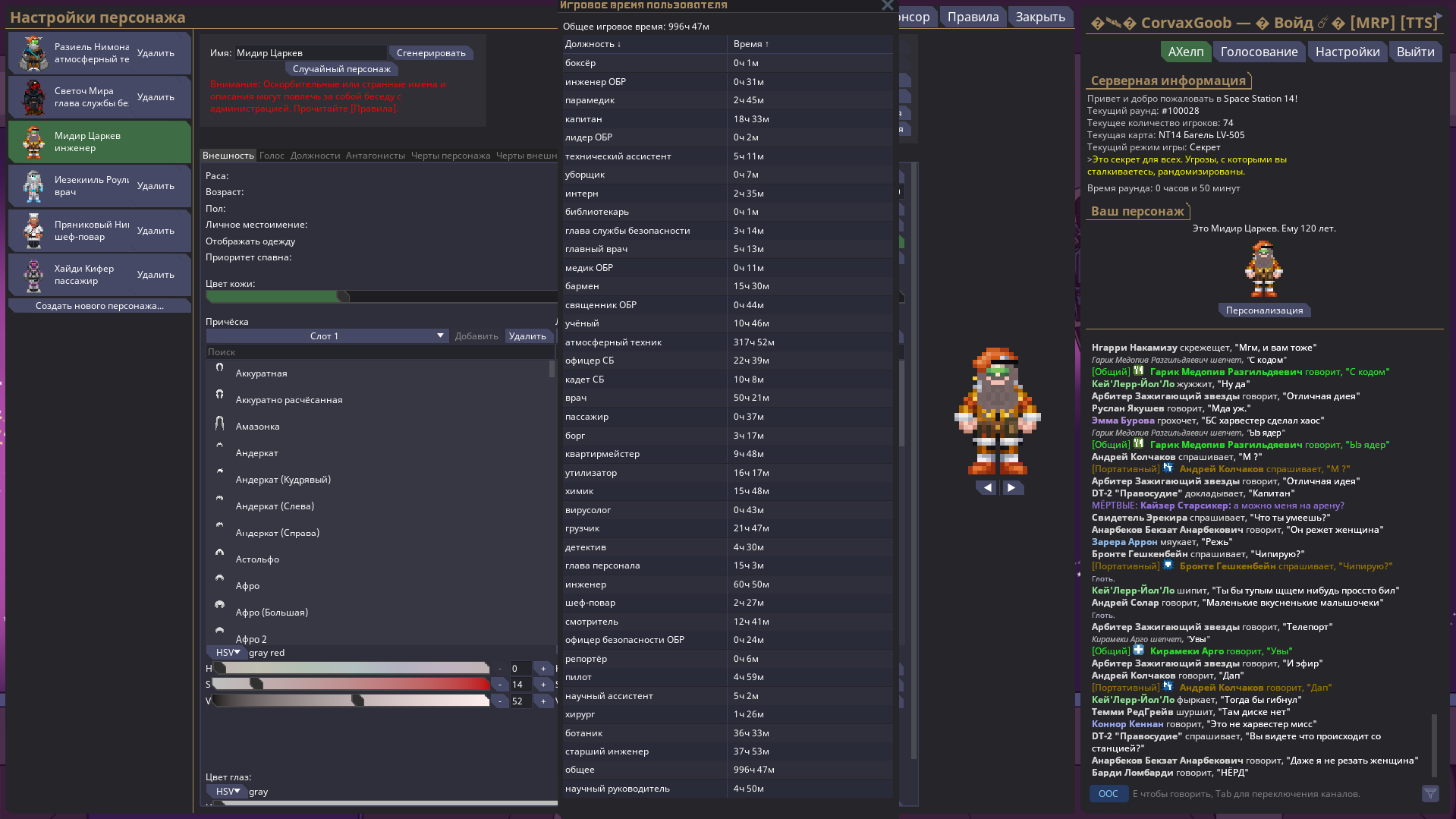
Task: Open the chat filter icon
Action: pyautogui.click(x=1429, y=794)
